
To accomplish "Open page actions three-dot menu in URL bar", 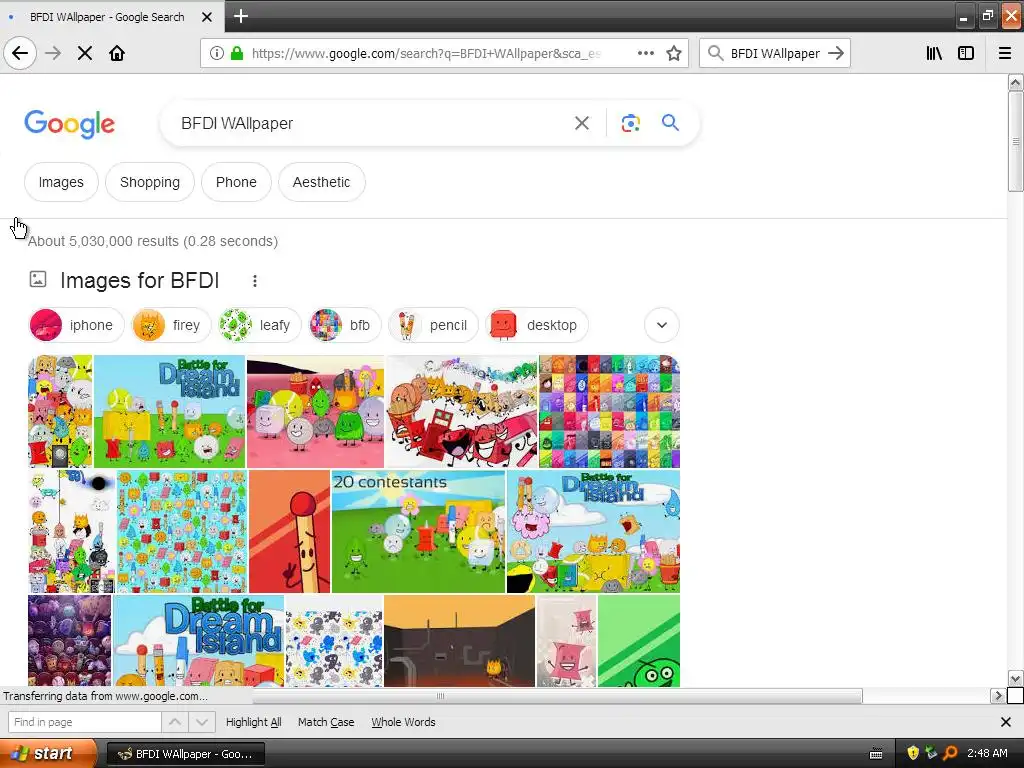I will (x=645, y=53).
